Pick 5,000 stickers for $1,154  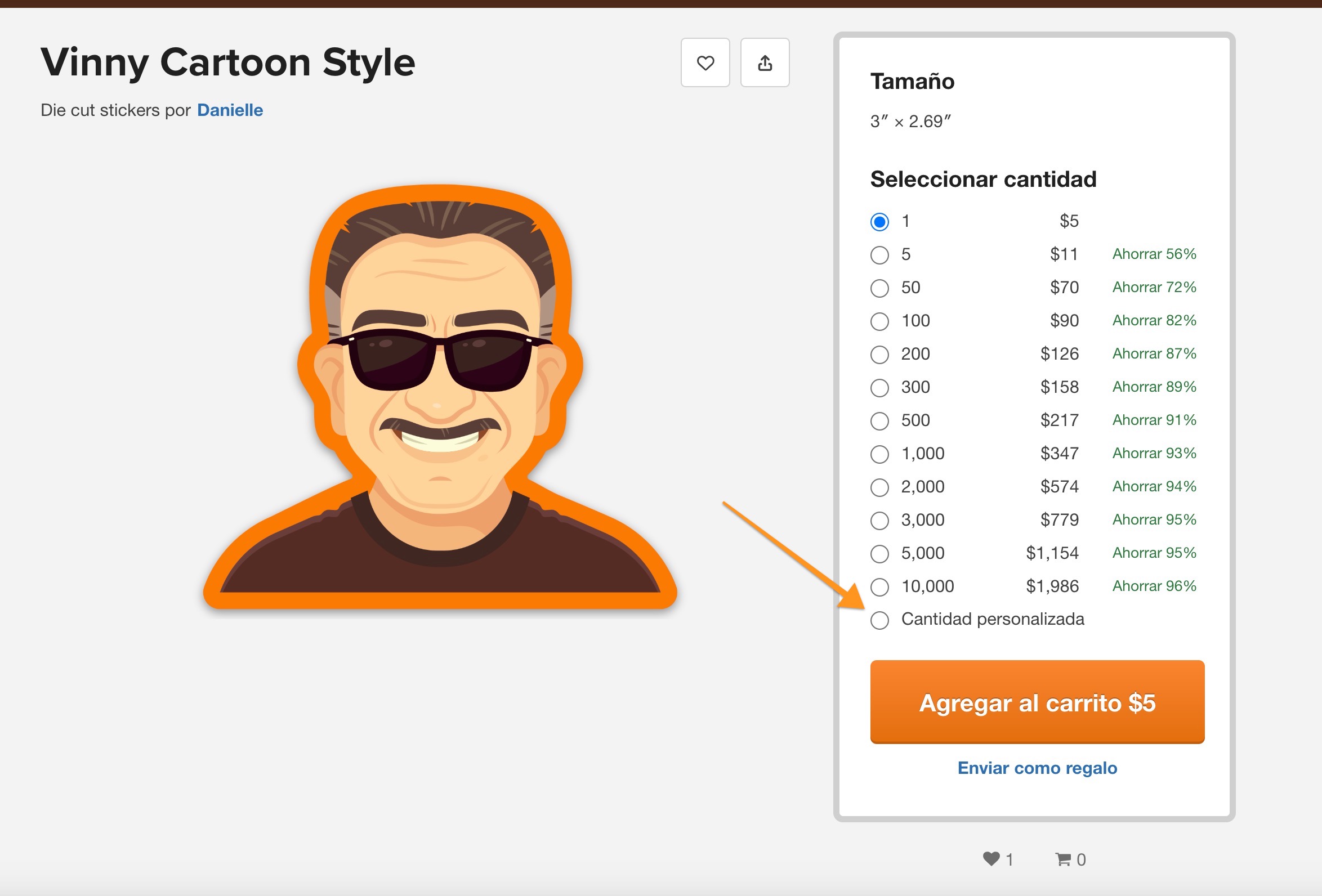(879, 553)
